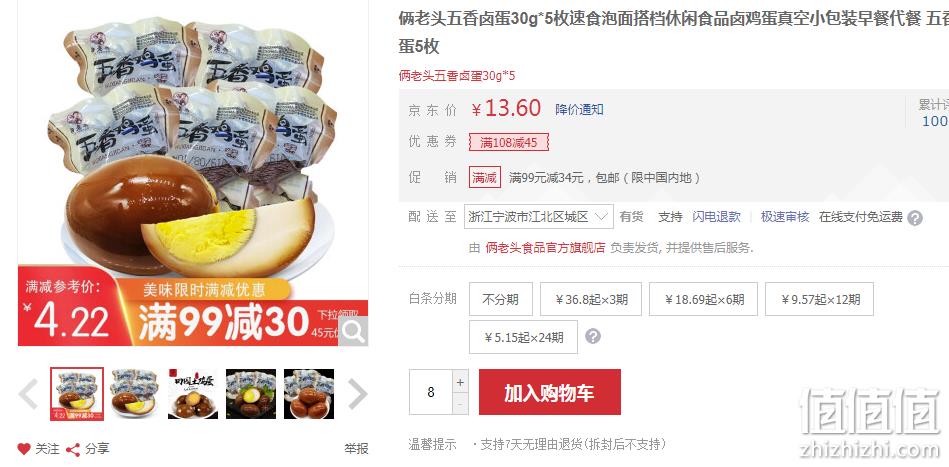Click the question mark icon beside 24期 installment
949x467 pixels.
click(593, 336)
